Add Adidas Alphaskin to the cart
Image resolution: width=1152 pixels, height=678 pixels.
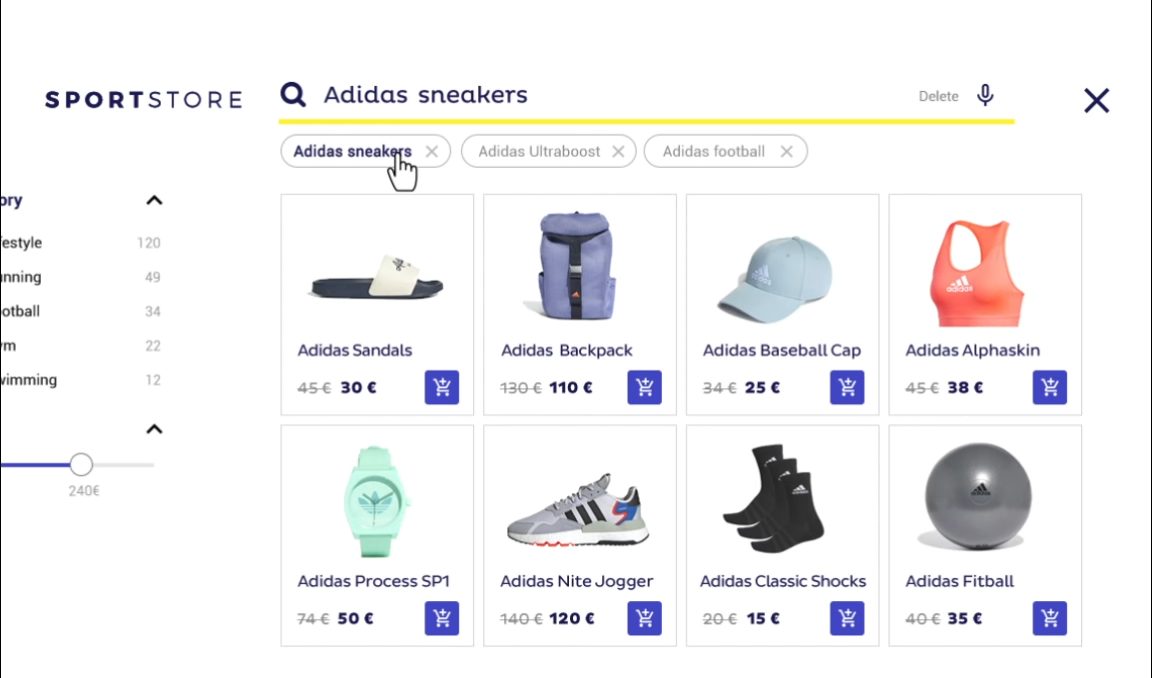(1049, 387)
